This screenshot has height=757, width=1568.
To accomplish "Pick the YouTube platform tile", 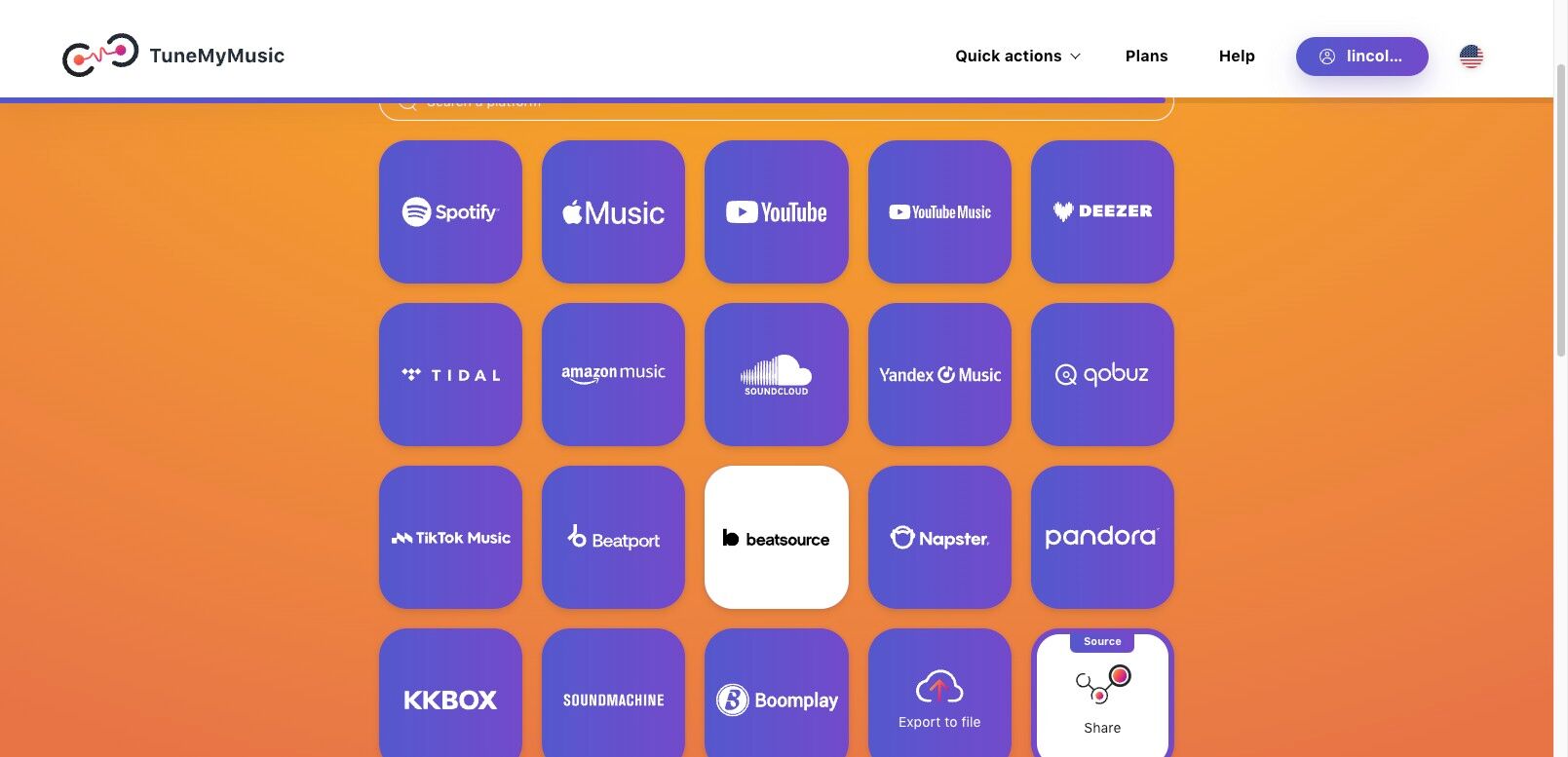I will click(777, 211).
